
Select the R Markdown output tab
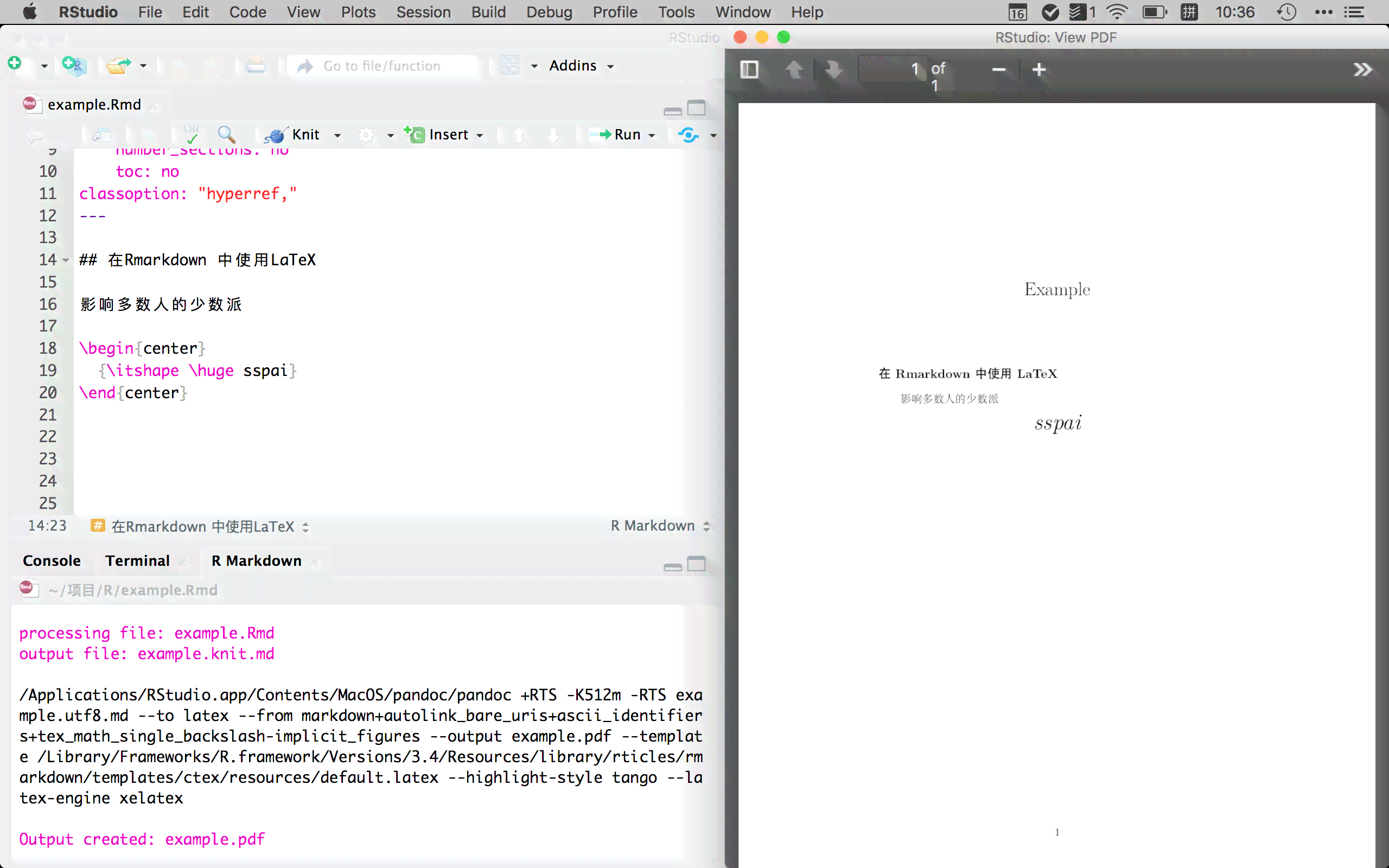256,561
